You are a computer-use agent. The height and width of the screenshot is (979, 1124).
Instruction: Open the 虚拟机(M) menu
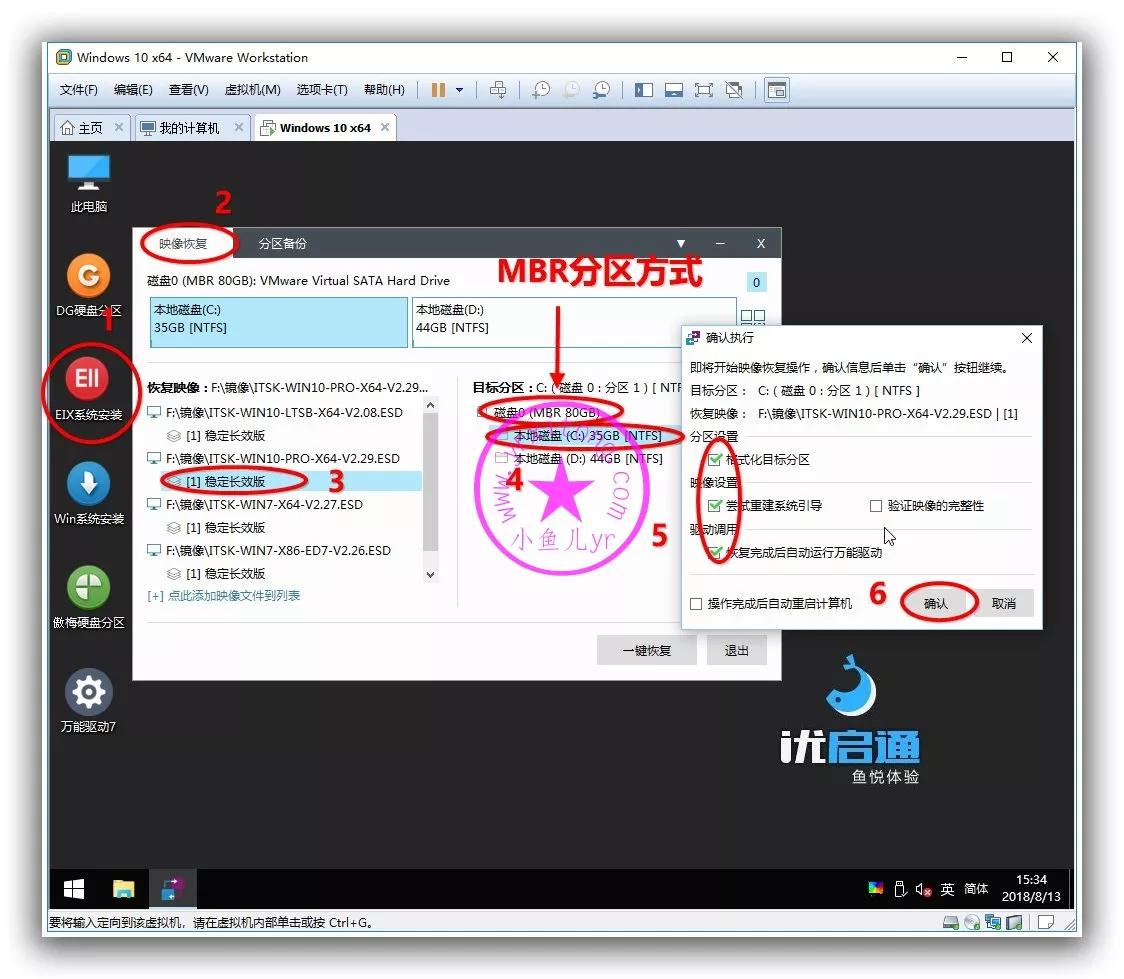pyautogui.click(x=252, y=90)
